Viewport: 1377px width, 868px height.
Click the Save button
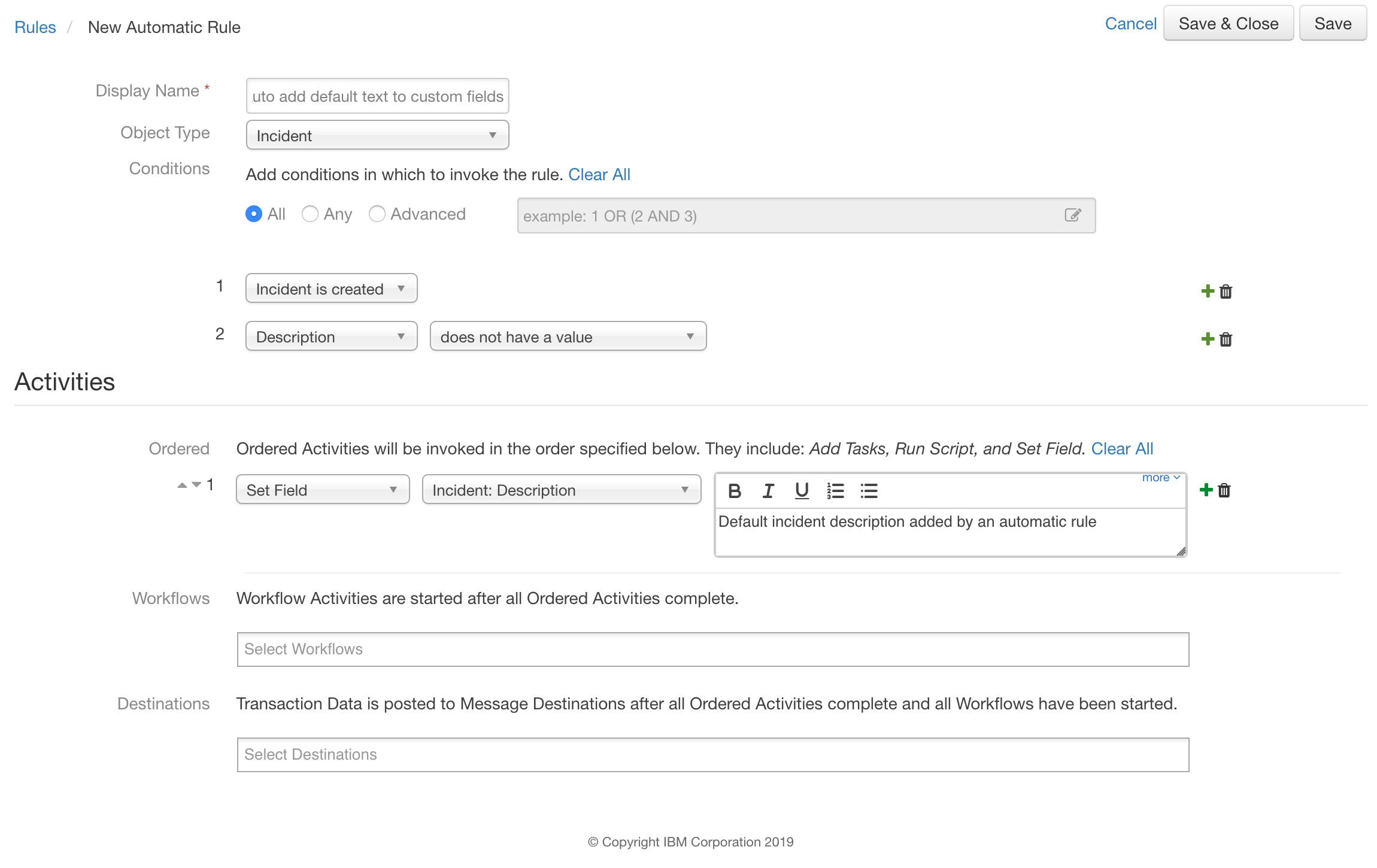[x=1333, y=23]
